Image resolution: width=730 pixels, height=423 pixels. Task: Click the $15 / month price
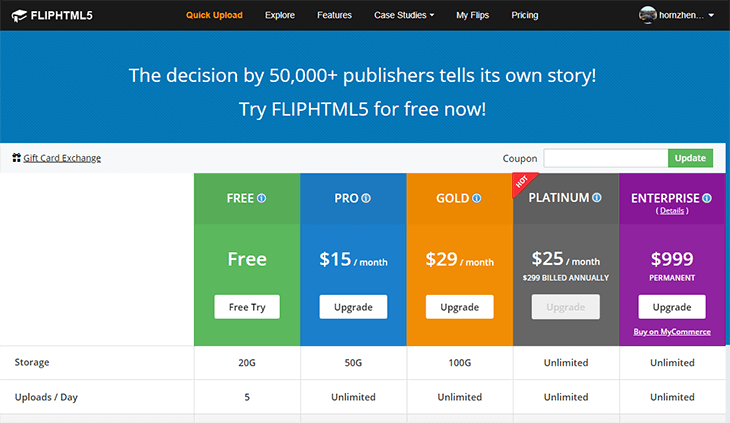click(x=353, y=259)
